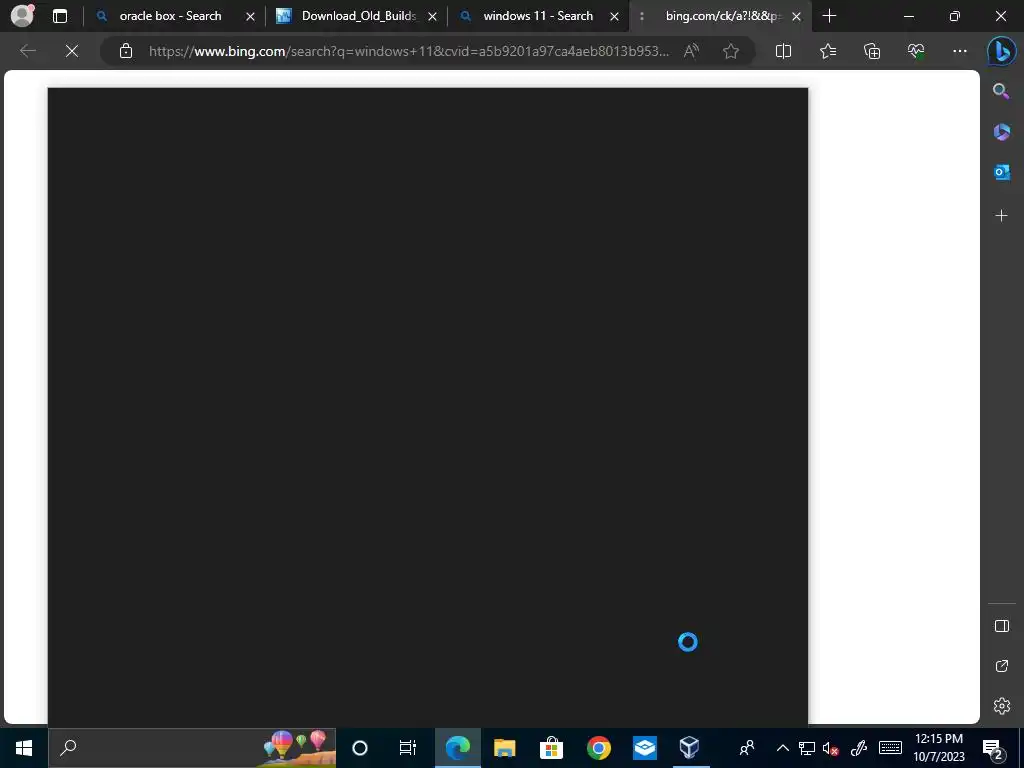Open the Favorites list
The image size is (1024, 768).
point(827,51)
